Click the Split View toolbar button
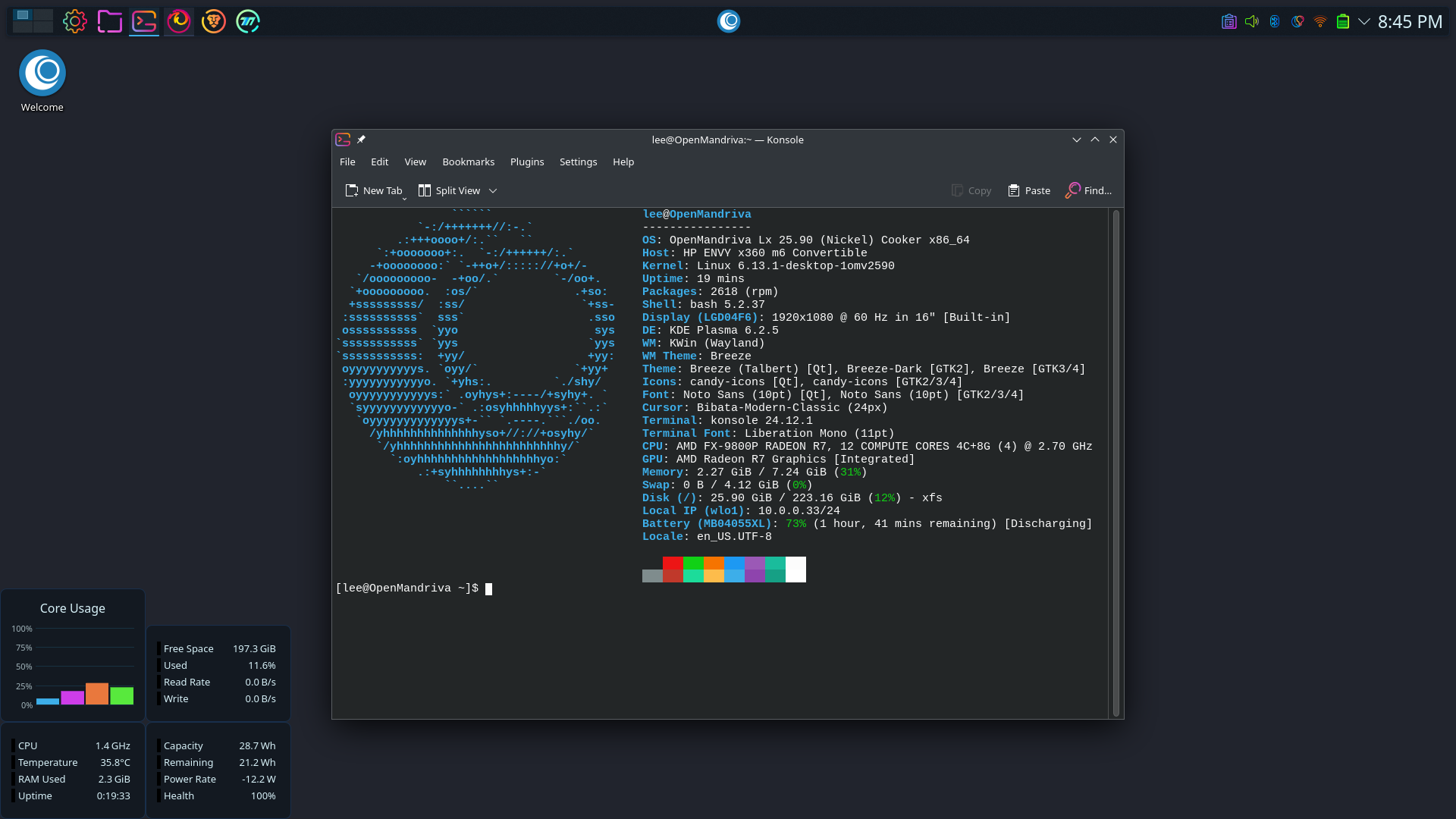This screenshot has height=819, width=1456. point(449,190)
